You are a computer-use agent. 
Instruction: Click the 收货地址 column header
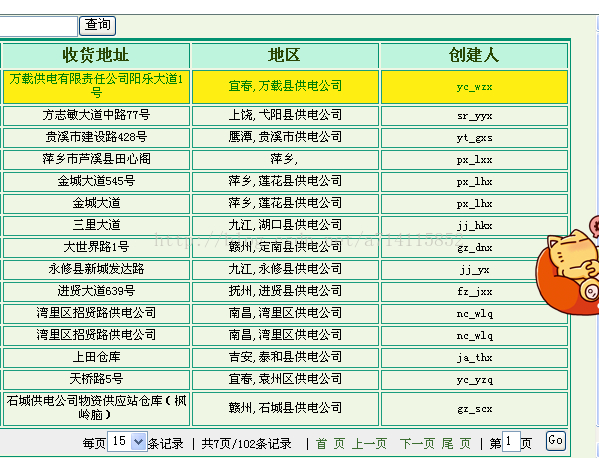(96, 55)
